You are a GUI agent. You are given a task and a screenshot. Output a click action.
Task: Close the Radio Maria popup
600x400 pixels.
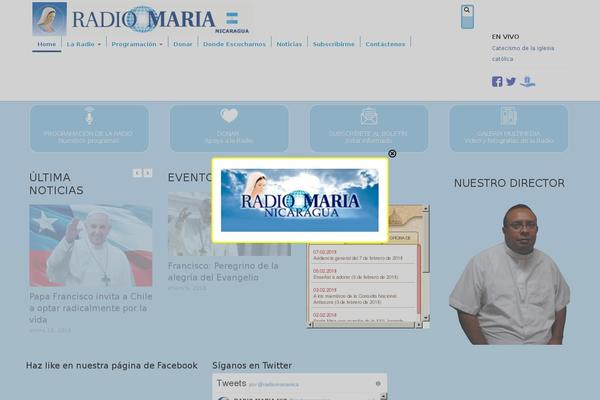point(392,153)
